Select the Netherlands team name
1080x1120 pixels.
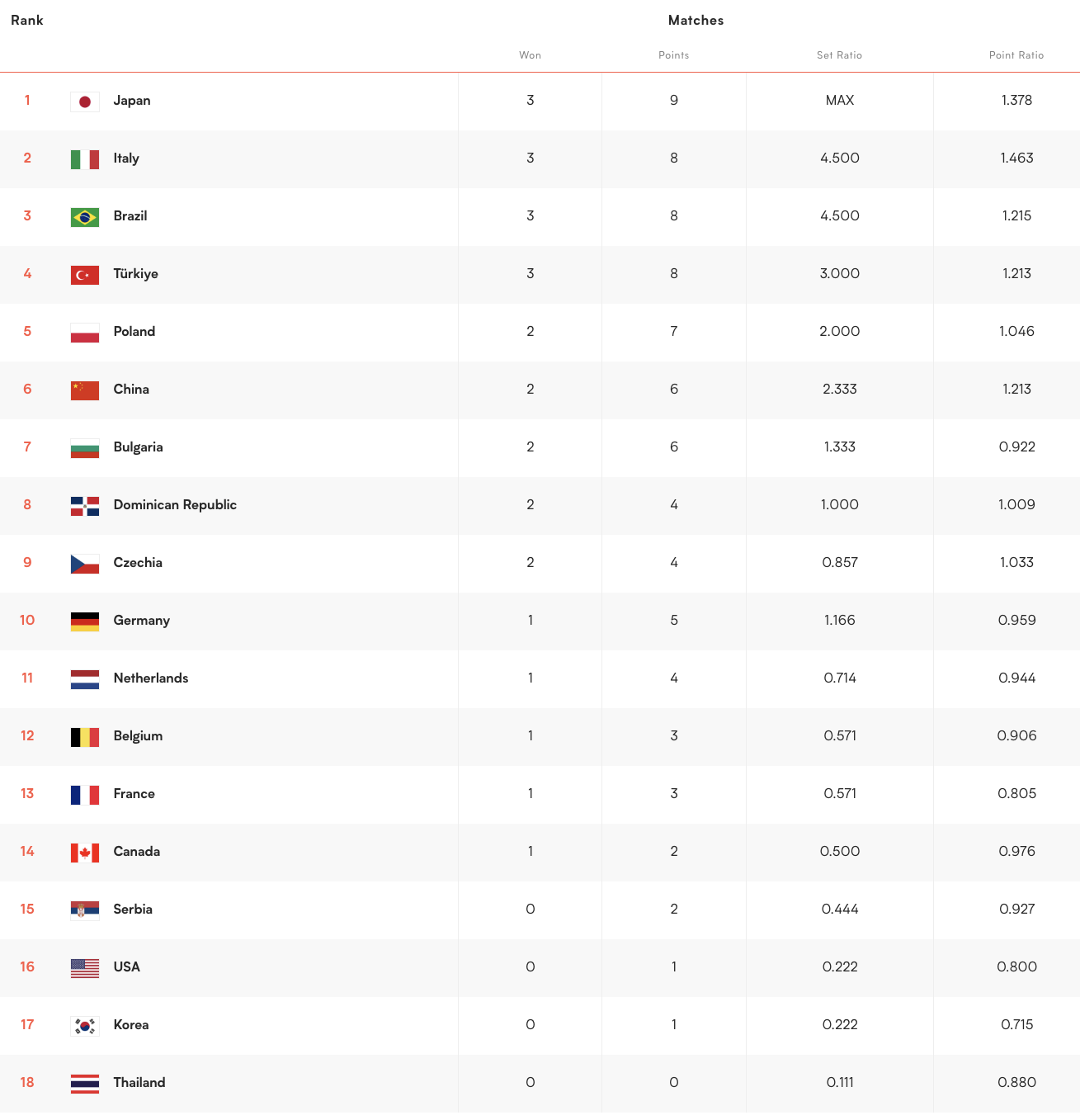[x=151, y=678]
